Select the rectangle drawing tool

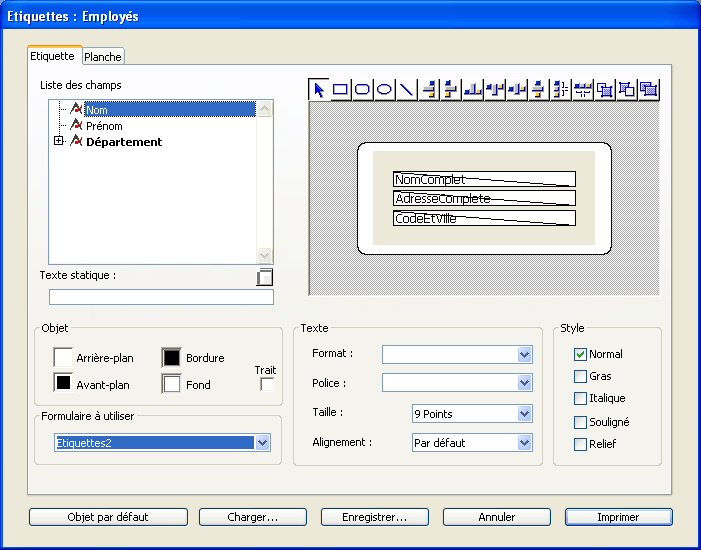pyautogui.click(x=341, y=89)
